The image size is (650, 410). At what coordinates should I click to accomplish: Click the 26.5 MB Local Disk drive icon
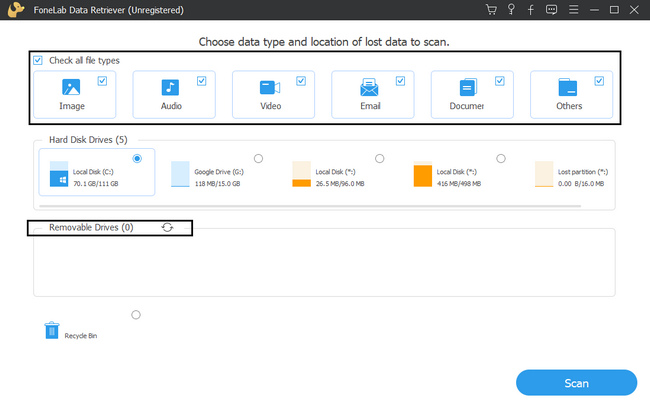[x=301, y=174]
